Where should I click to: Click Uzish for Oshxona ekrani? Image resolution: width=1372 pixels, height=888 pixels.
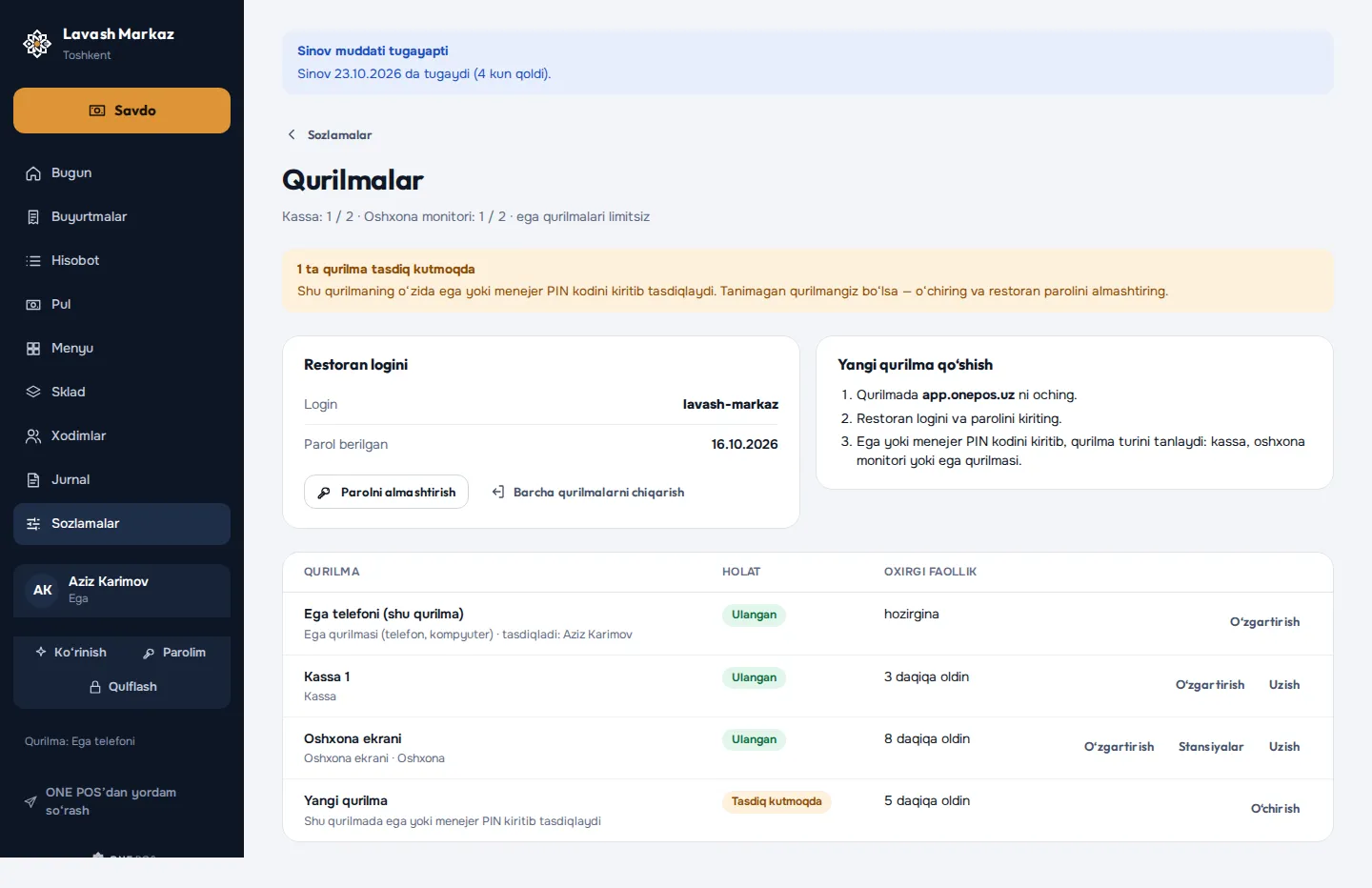1284,747
